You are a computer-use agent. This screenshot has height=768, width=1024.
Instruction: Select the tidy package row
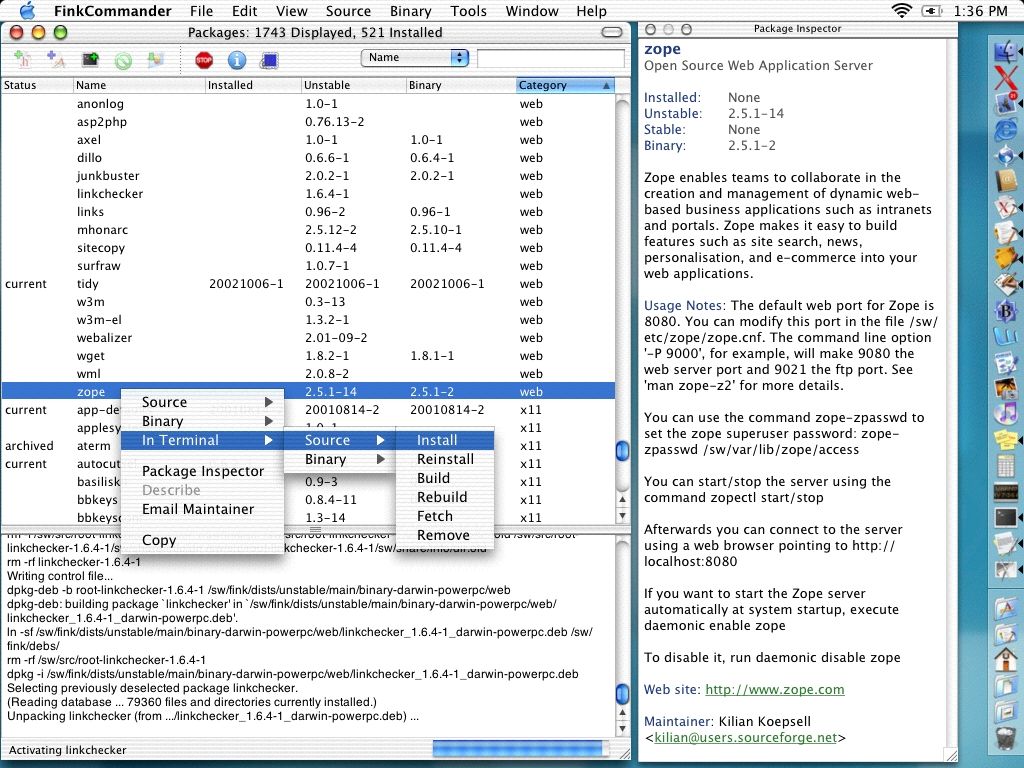click(x=308, y=284)
